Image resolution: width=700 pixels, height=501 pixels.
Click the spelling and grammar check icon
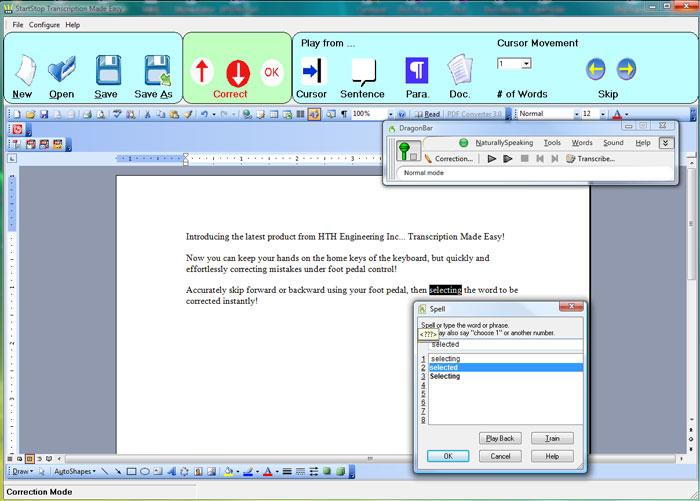(117, 114)
